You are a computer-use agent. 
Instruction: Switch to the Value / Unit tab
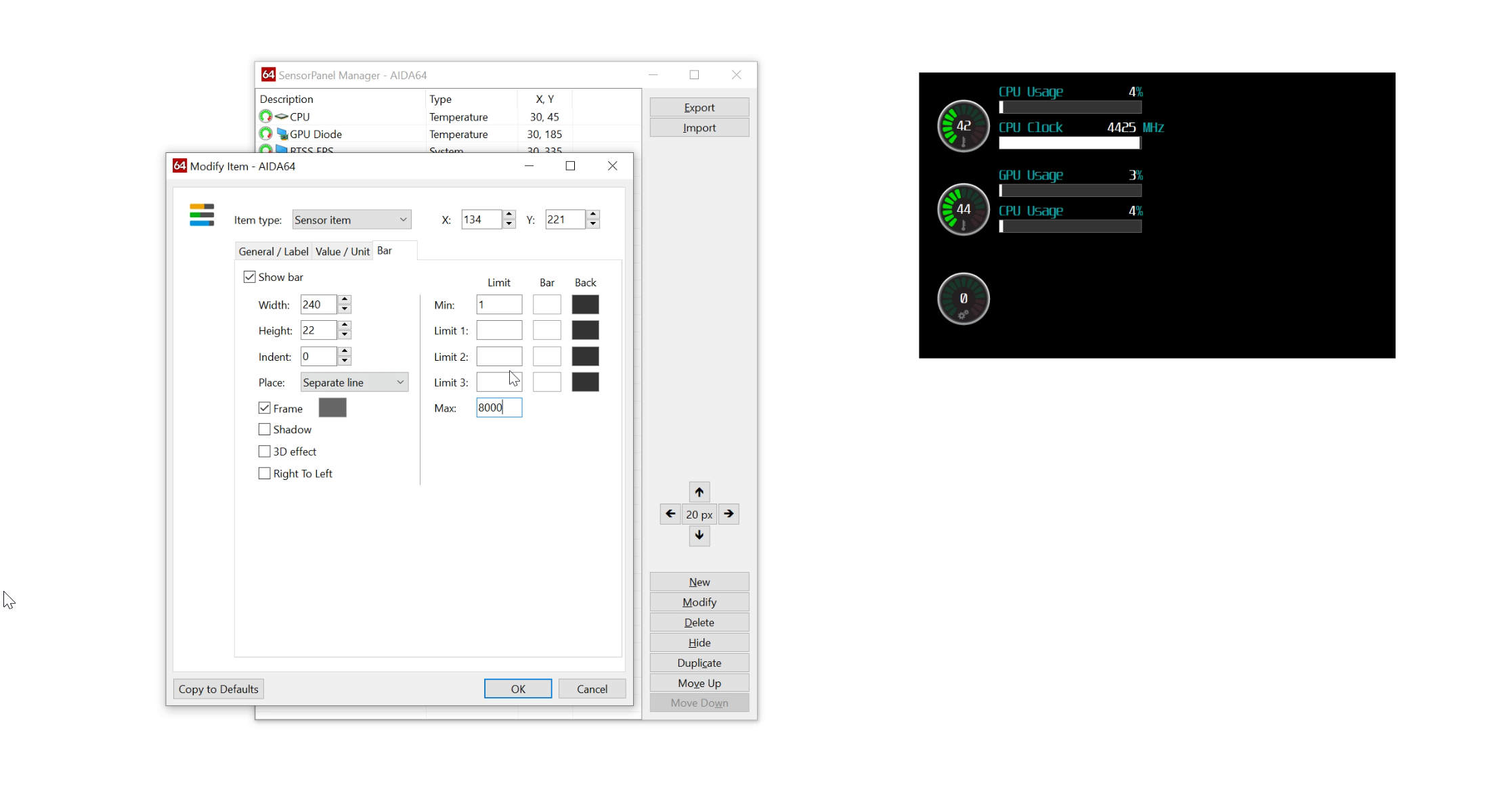coord(343,251)
